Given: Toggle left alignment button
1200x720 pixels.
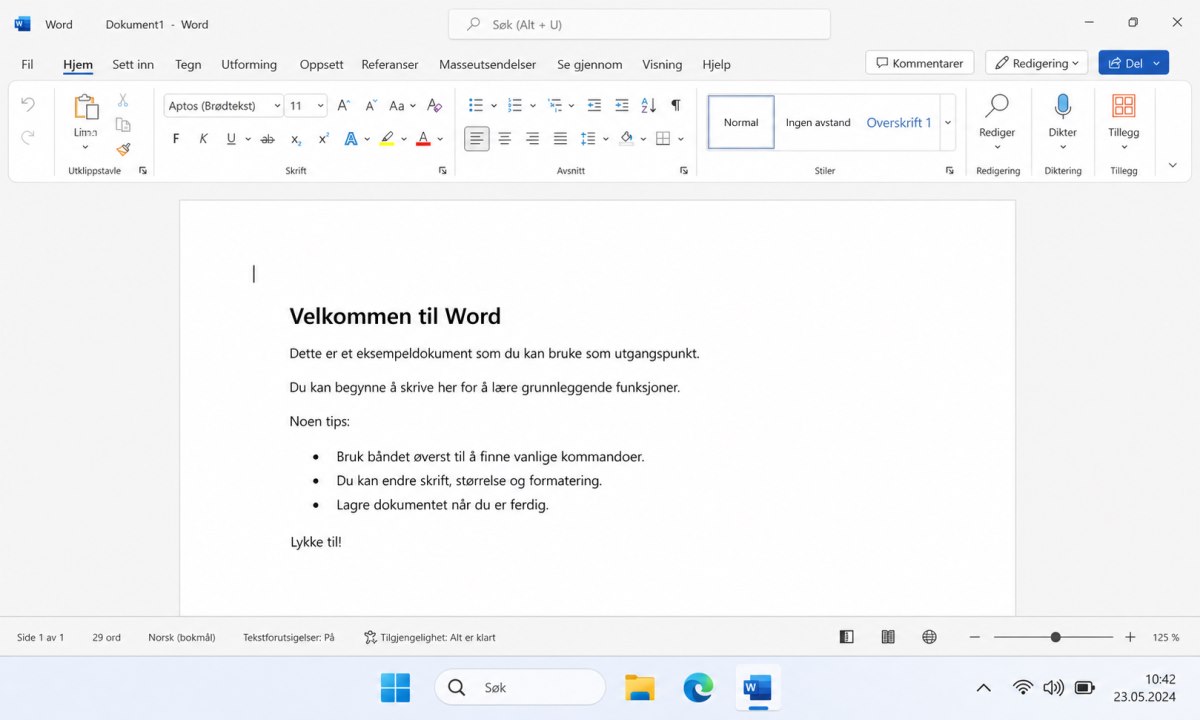Looking at the screenshot, I should (x=477, y=139).
